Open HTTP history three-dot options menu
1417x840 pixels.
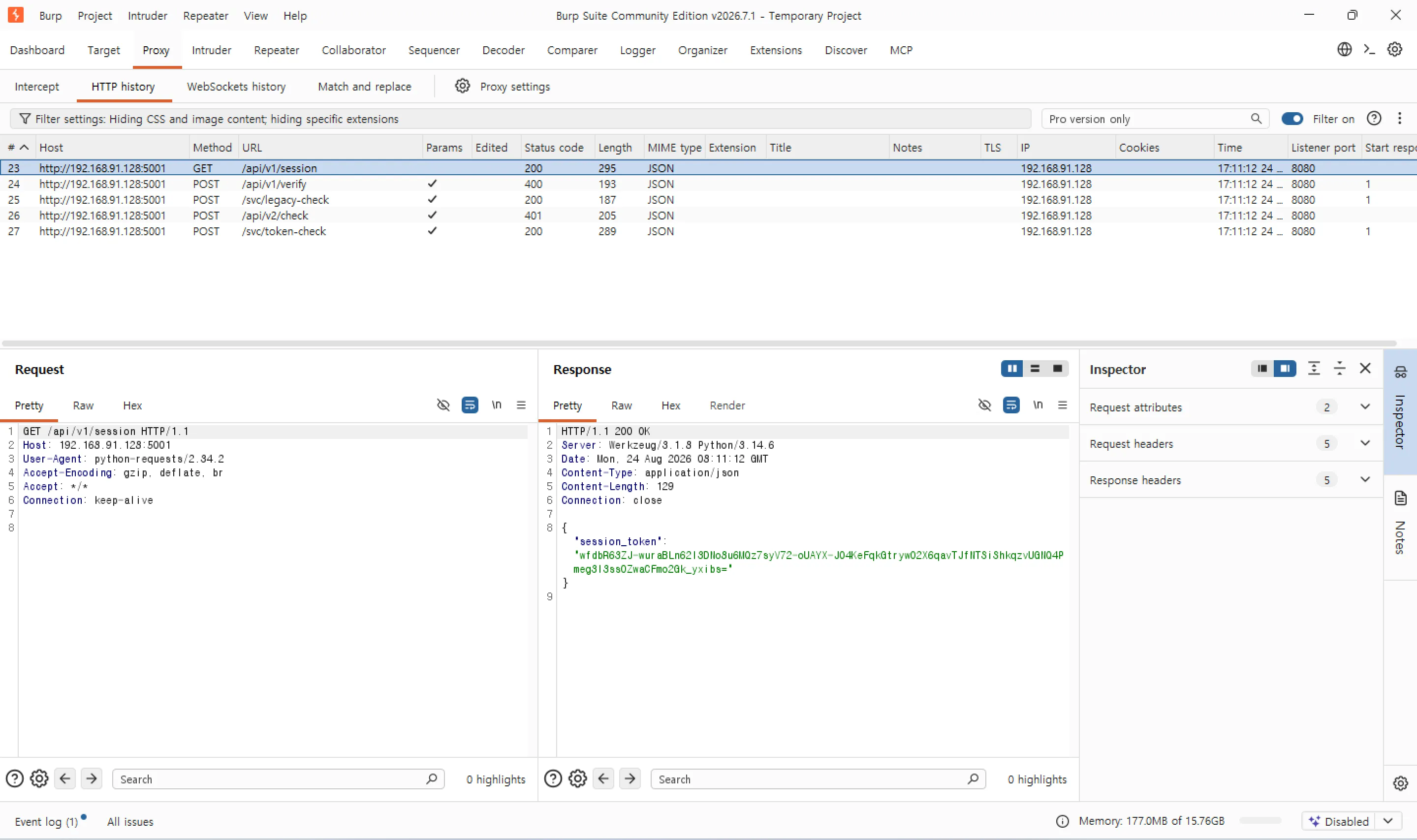[x=1399, y=118]
